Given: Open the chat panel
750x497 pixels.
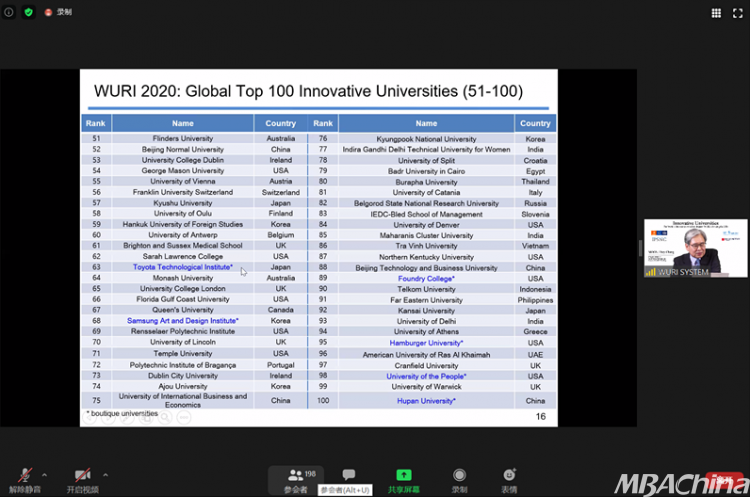Looking at the screenshot, I should [x=349, y=475].
